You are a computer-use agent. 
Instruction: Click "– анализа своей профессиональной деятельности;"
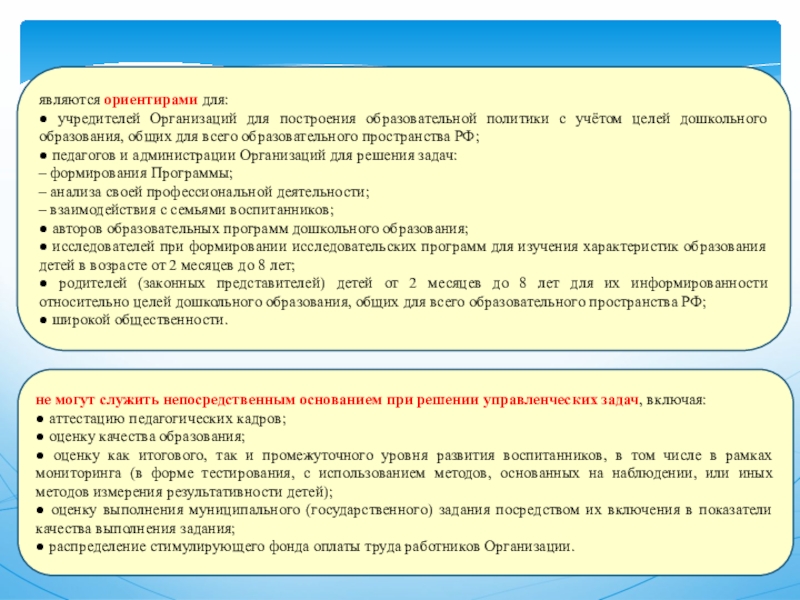click(x=204, y=192)
